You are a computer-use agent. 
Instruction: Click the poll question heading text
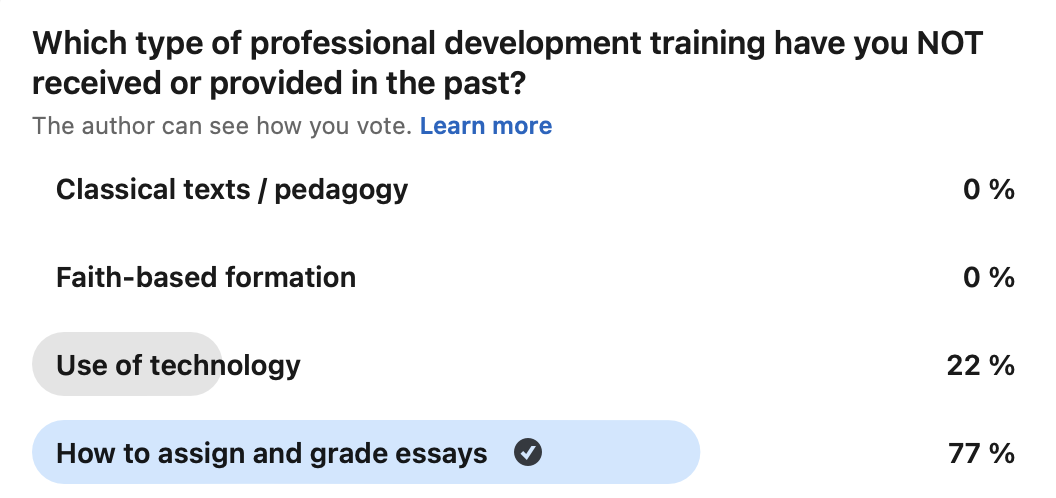point(508,63)
